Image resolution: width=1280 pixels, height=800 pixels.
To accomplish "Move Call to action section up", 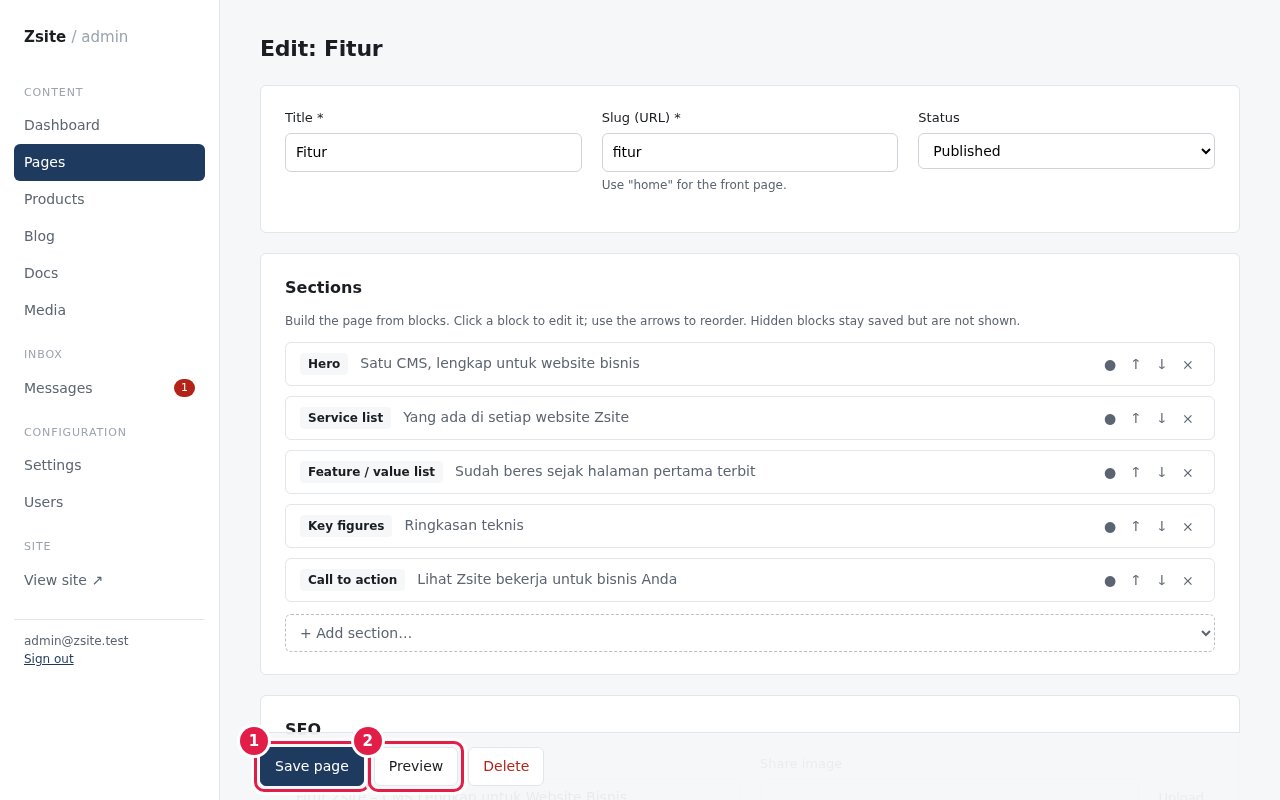I will point(1136,580).
